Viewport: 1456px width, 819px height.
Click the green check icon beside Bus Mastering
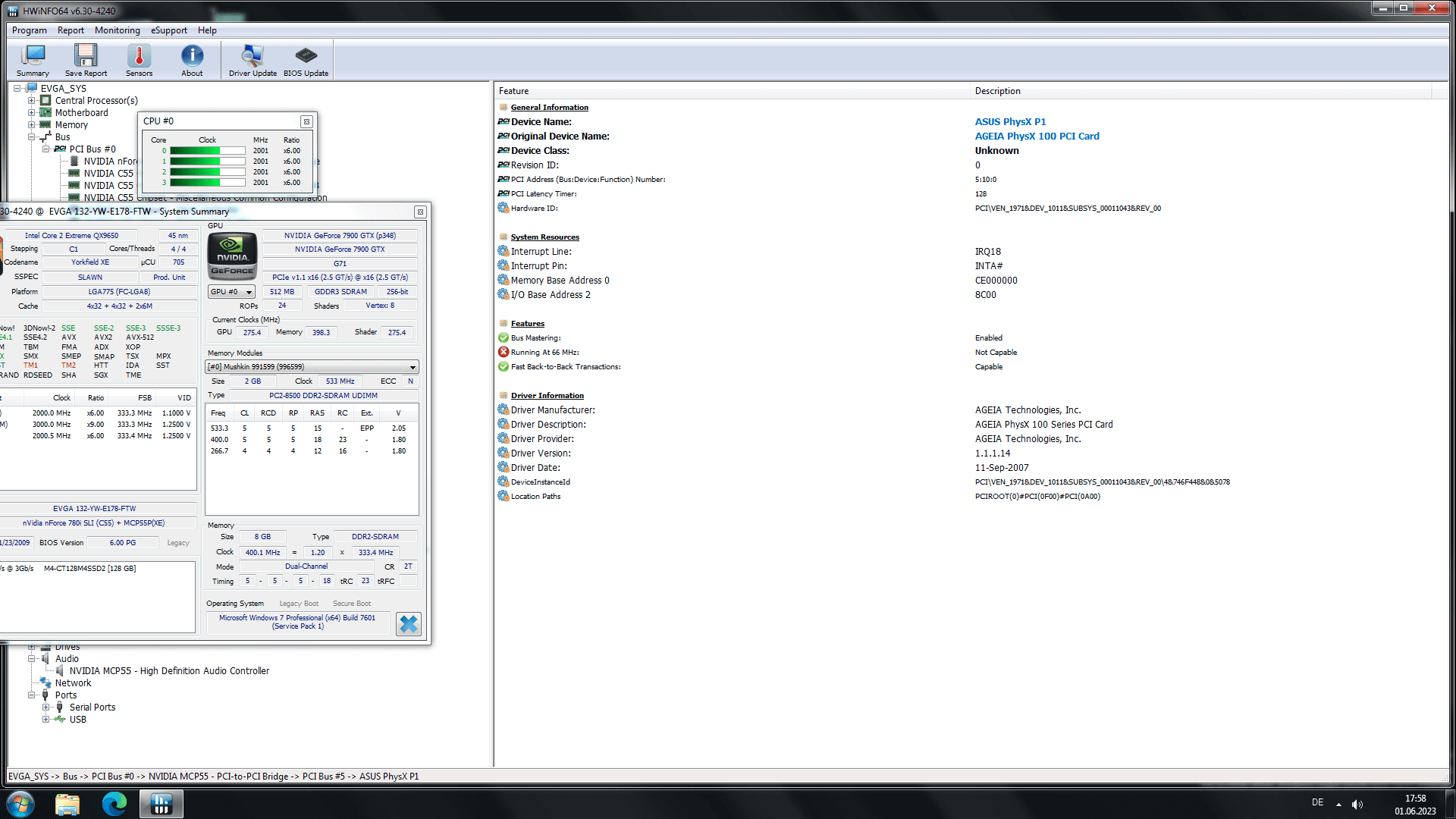pyautogui.click(x=504, y=337)
